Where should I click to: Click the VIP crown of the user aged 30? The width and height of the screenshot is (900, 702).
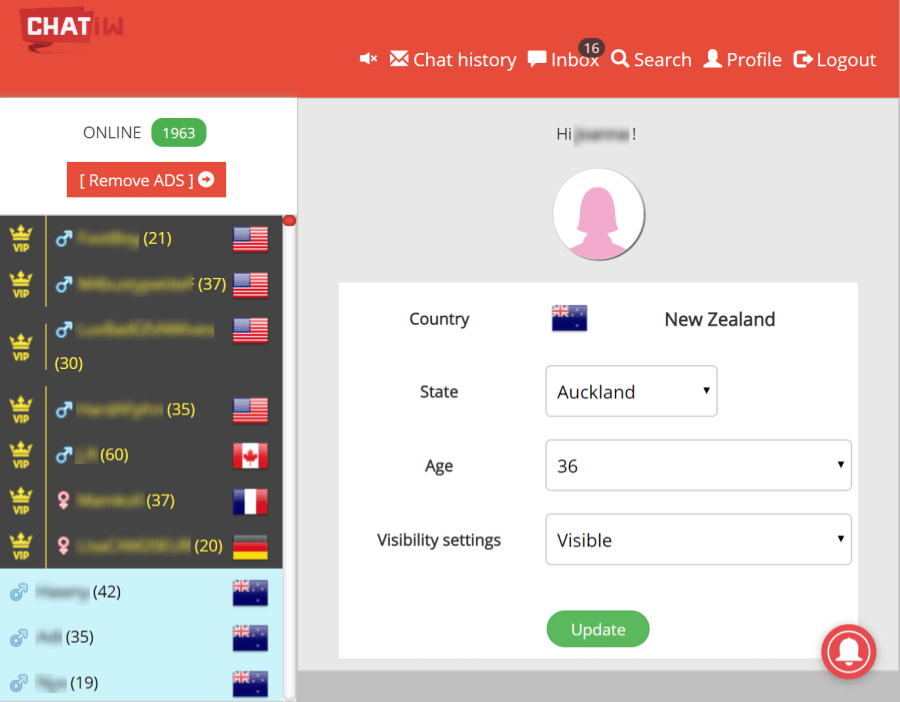pos(21,347)
